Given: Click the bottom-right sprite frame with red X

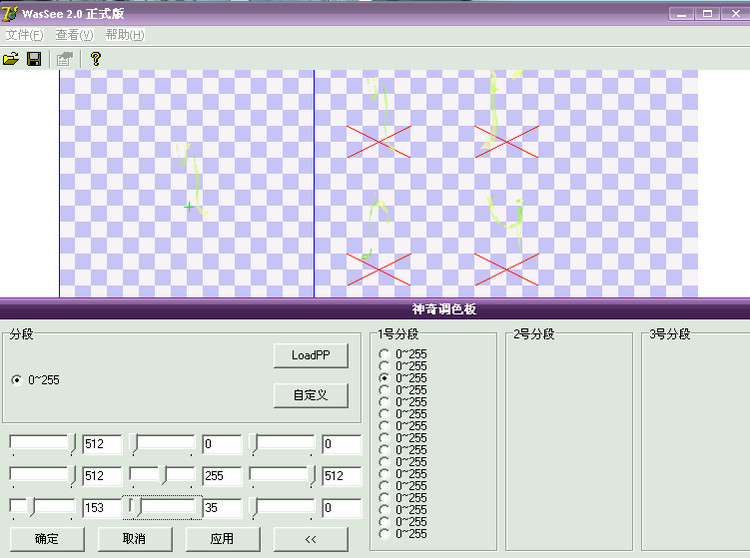Looking at the screenshot, I should click(507, 270).
